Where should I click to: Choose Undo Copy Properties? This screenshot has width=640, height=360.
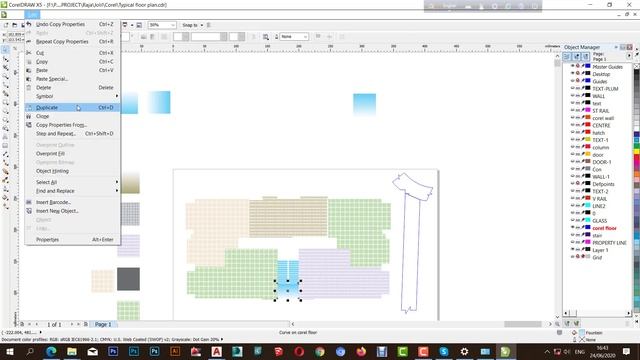point(72,24)
